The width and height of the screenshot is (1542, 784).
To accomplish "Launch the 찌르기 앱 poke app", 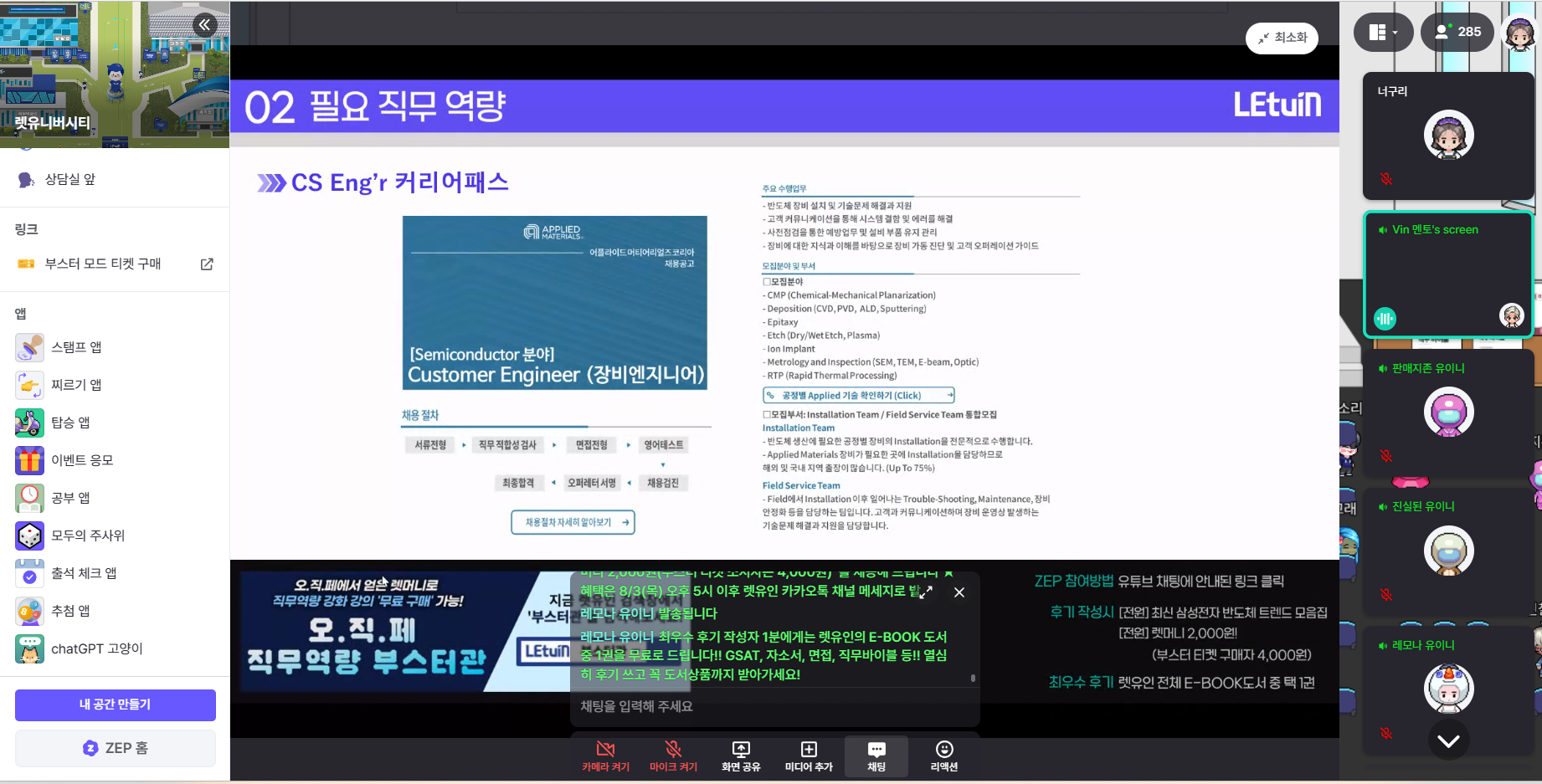I will click(29, 385).
